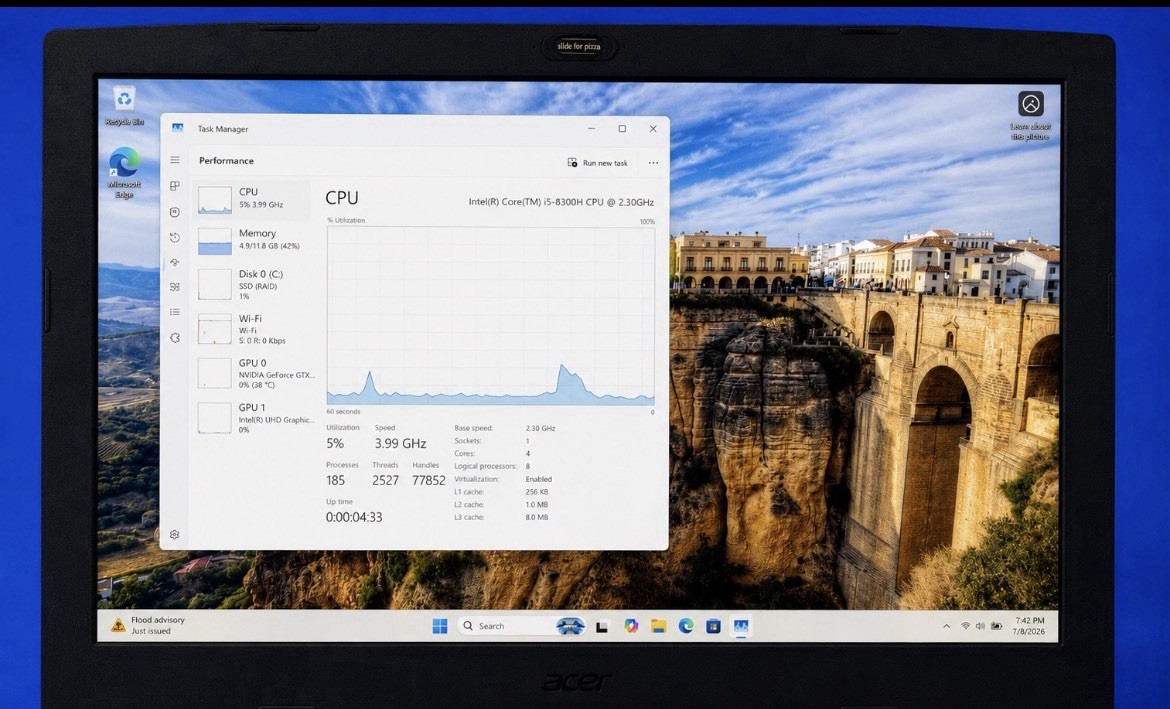
Task: Open Microsoft Edge from the taskbar
Action: [686, 625]
